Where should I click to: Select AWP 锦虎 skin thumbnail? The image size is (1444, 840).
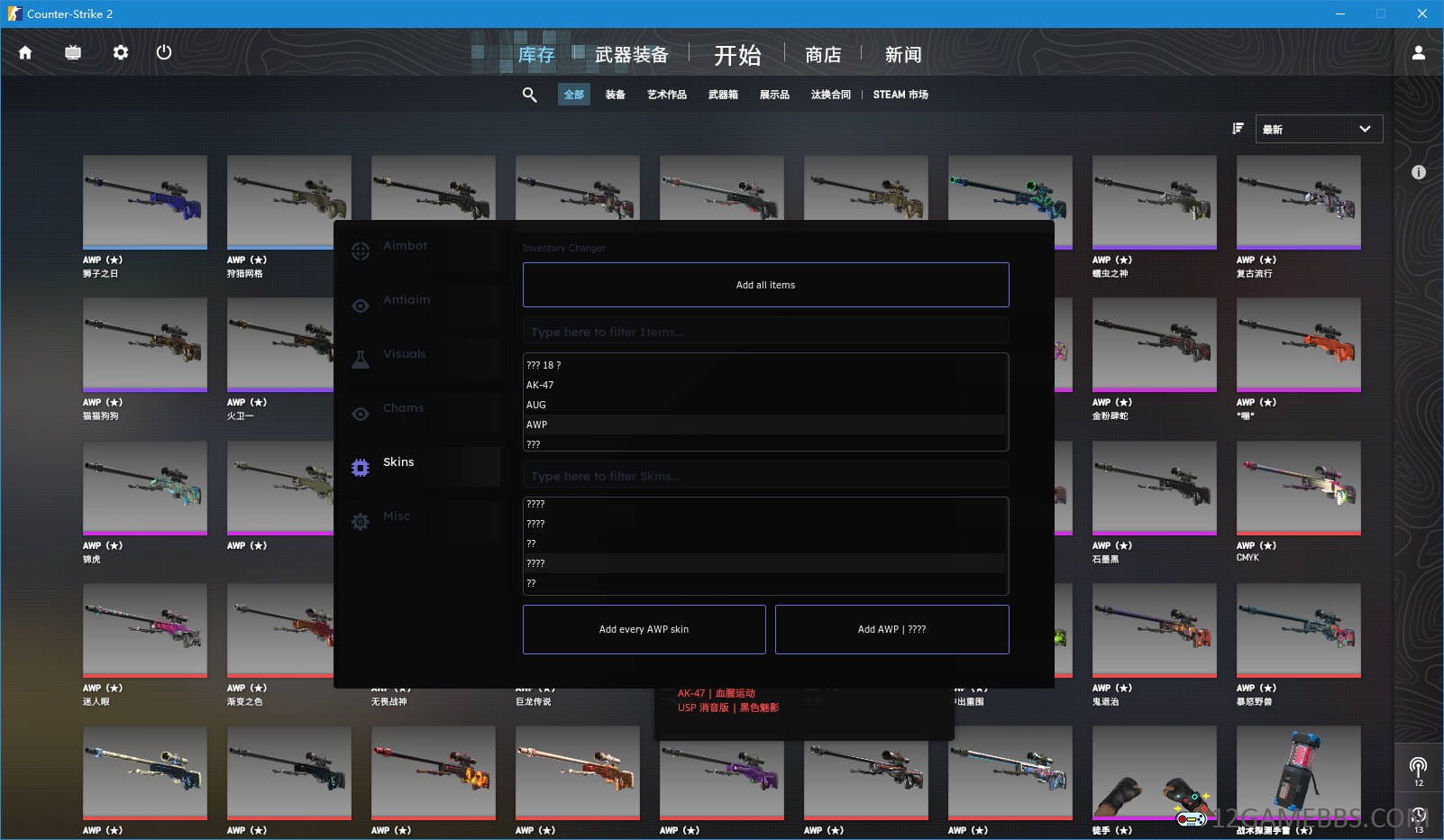pyautogui.click(x=145, y=488)
